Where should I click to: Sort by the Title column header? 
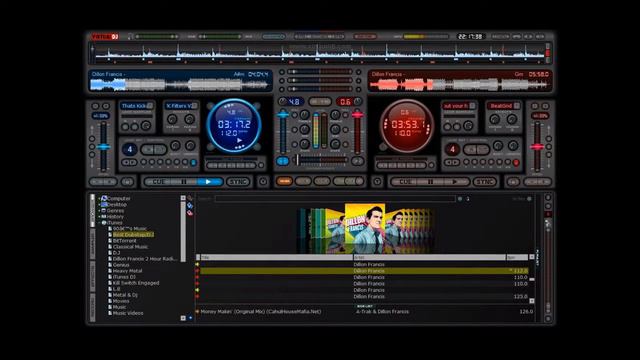(276, 258)
